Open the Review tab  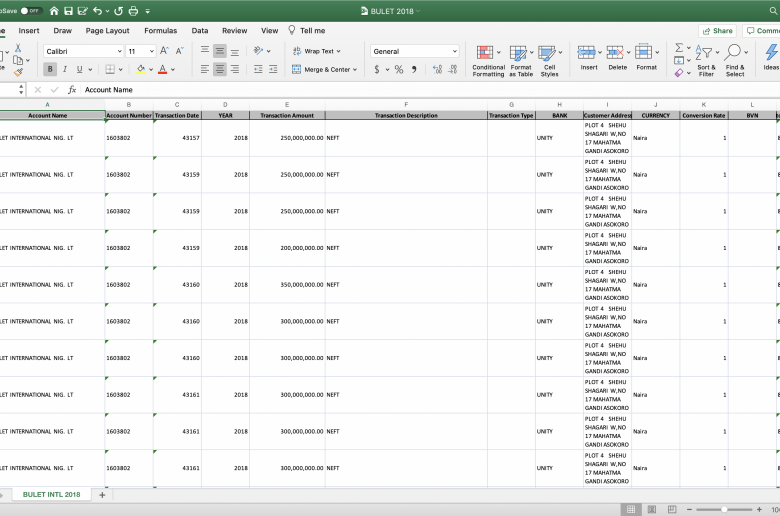tap(235, 30)
